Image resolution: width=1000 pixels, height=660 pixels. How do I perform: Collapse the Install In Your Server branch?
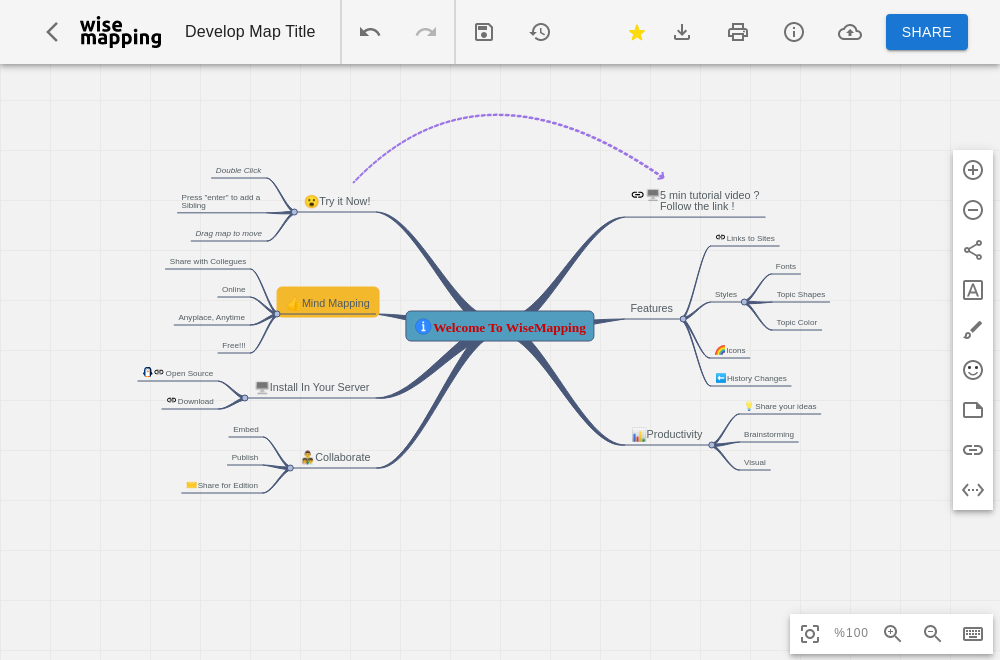click(245, 398)
